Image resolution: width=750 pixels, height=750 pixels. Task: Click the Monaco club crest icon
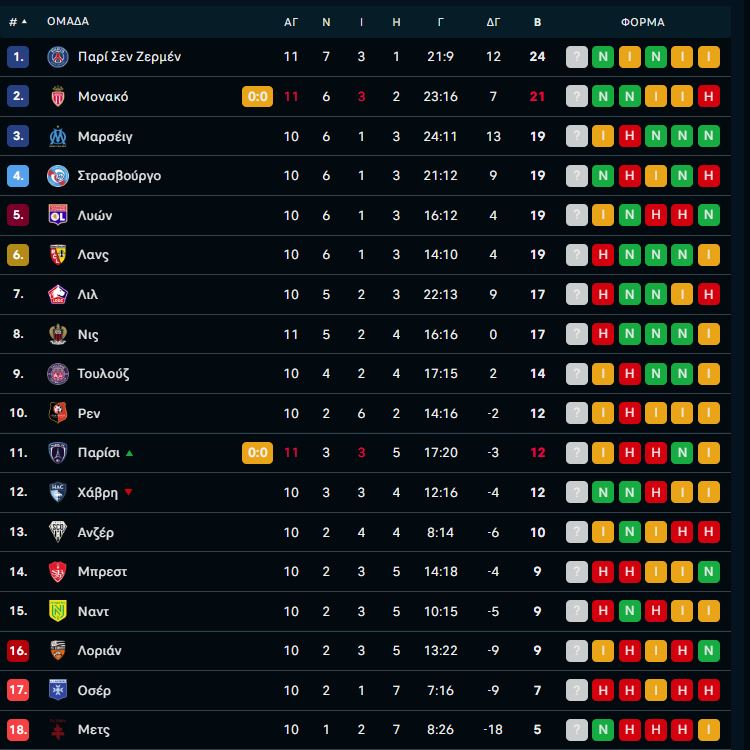57,97
